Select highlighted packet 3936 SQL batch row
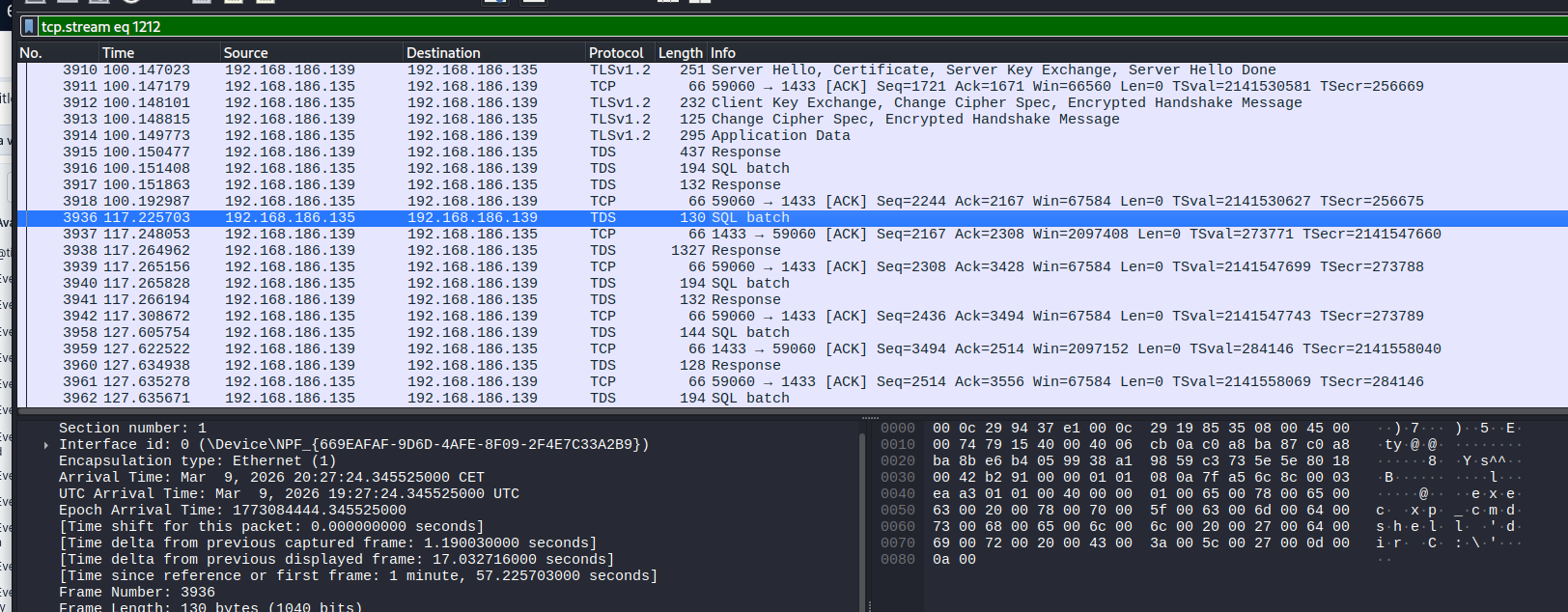 coord(793,218)
